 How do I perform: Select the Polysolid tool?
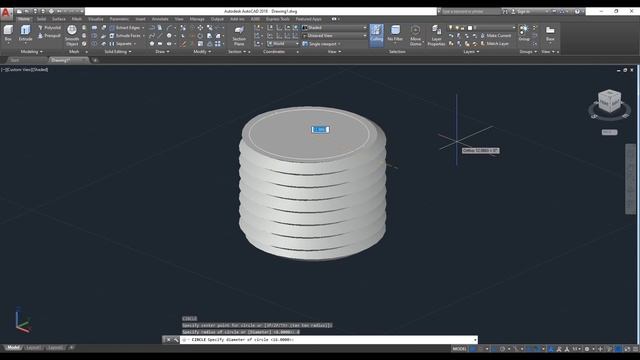[49, 28]
